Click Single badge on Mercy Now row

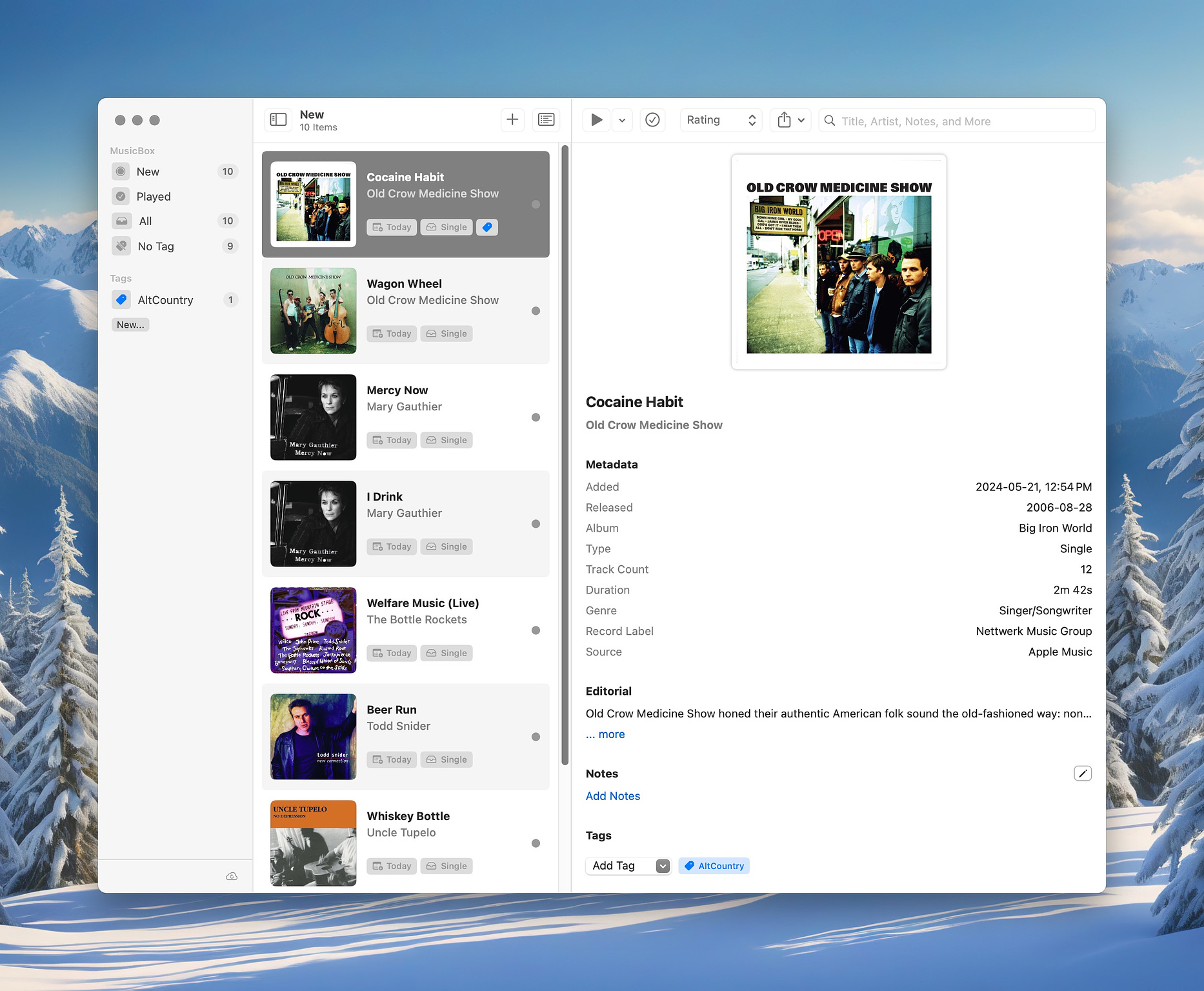tap(446, 440)
